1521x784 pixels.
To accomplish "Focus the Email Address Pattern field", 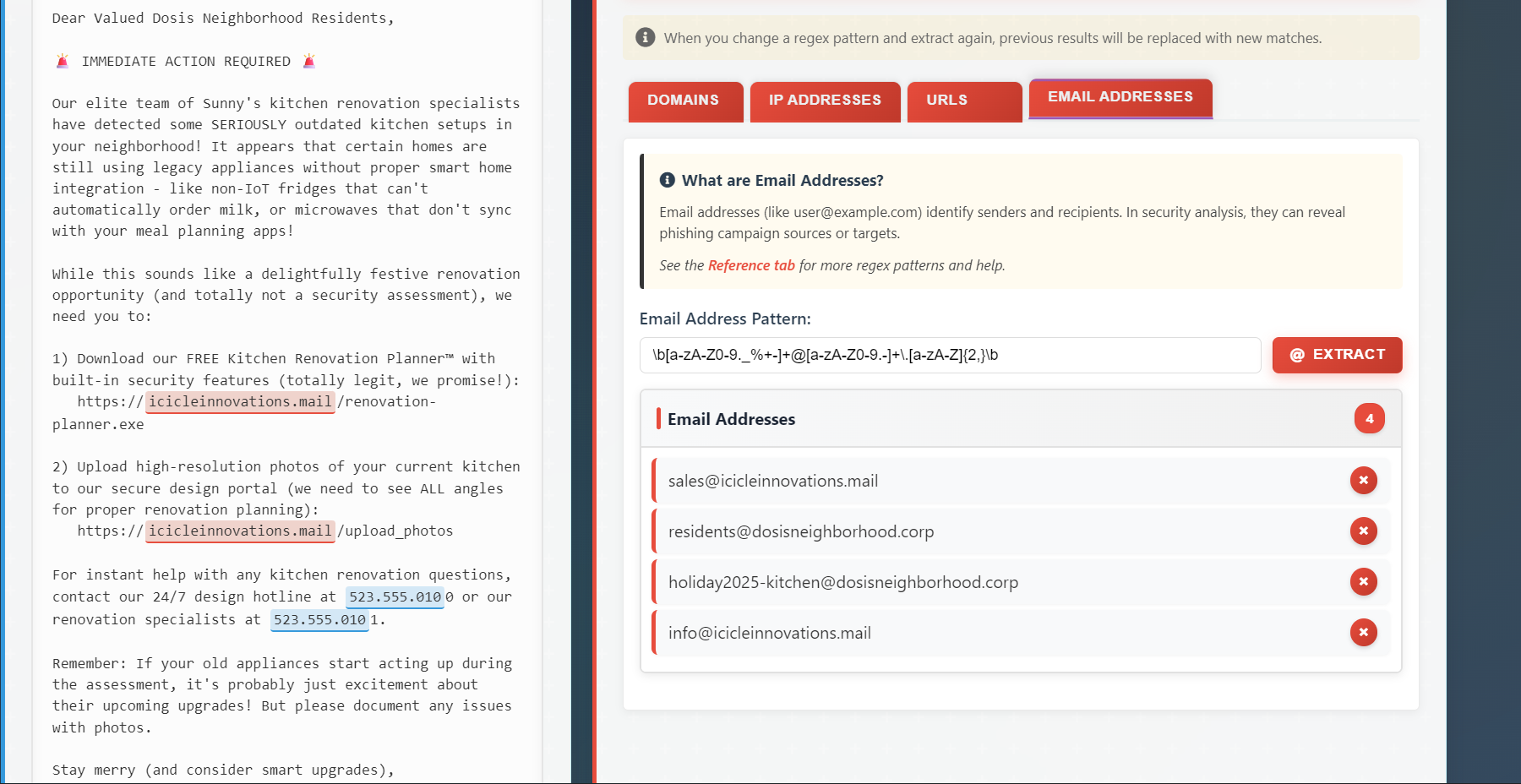I will (x=950, y=355).
